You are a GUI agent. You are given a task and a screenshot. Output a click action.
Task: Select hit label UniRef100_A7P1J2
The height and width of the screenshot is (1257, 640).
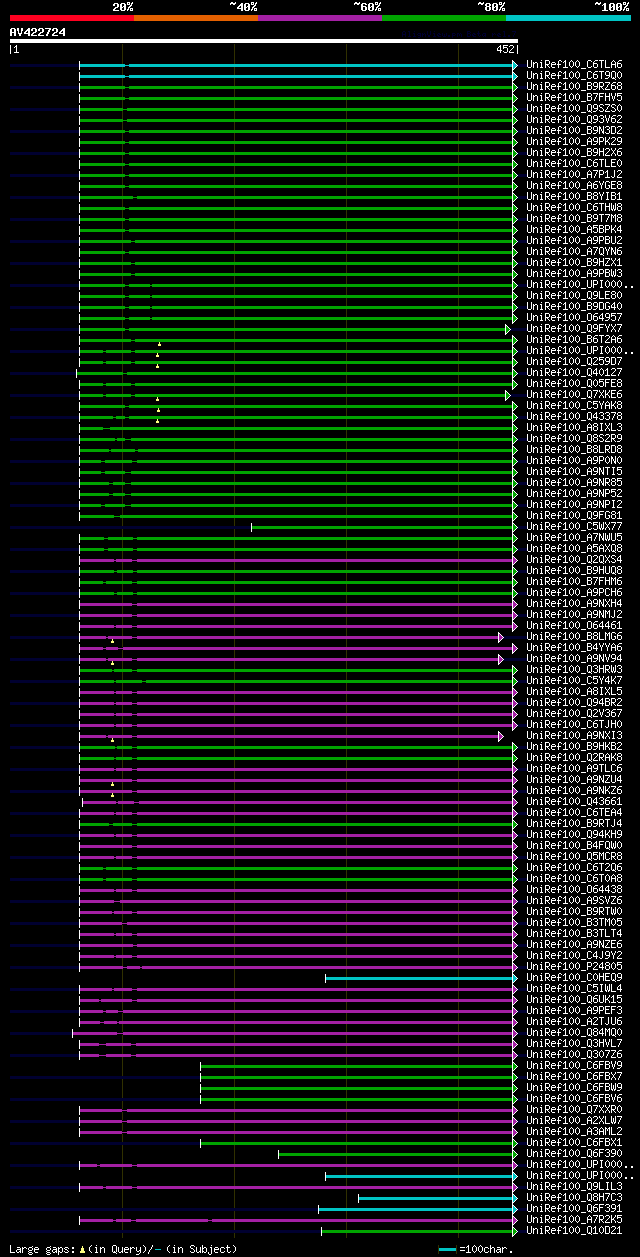(574, 174)
